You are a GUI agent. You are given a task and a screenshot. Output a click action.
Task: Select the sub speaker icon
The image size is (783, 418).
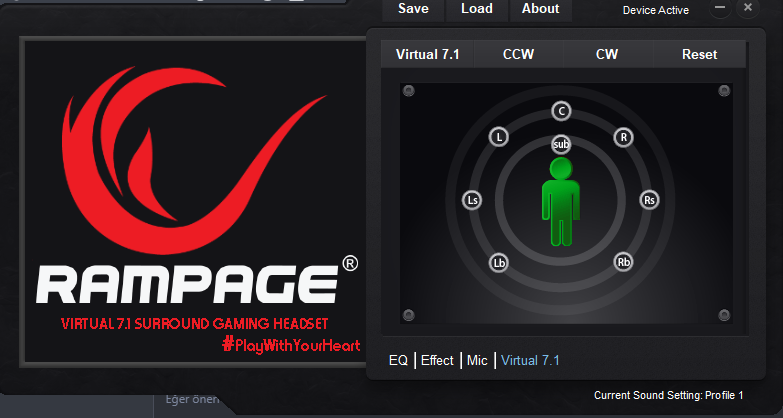(561, 144)
